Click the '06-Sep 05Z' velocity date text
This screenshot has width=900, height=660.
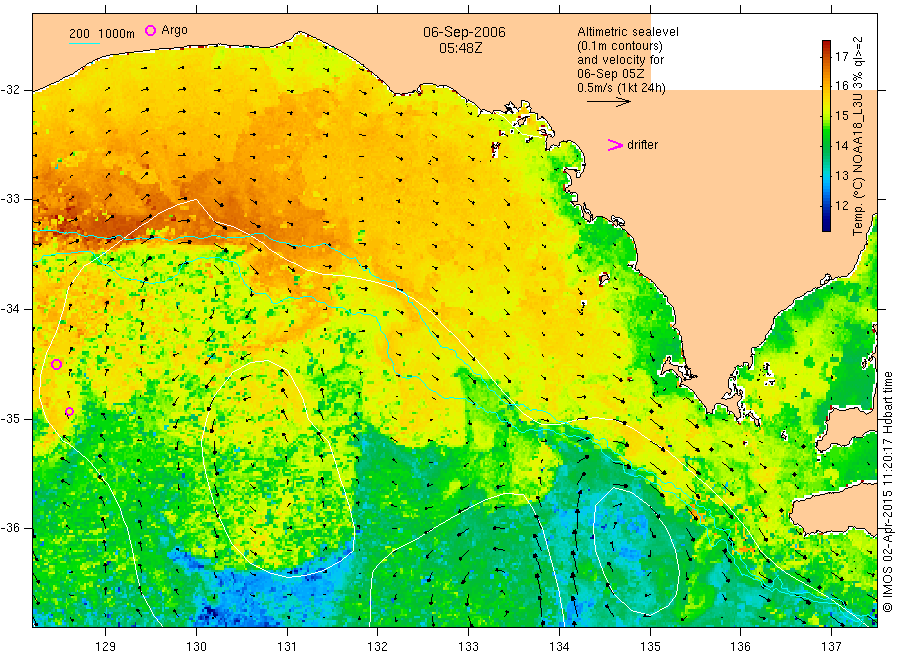(x=610, y=73)
